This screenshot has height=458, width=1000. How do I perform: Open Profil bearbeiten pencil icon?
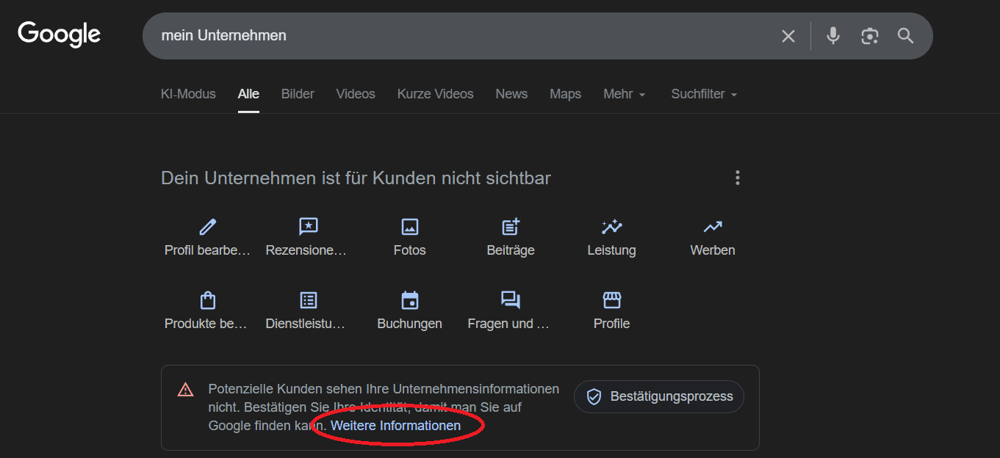point(207,226)
